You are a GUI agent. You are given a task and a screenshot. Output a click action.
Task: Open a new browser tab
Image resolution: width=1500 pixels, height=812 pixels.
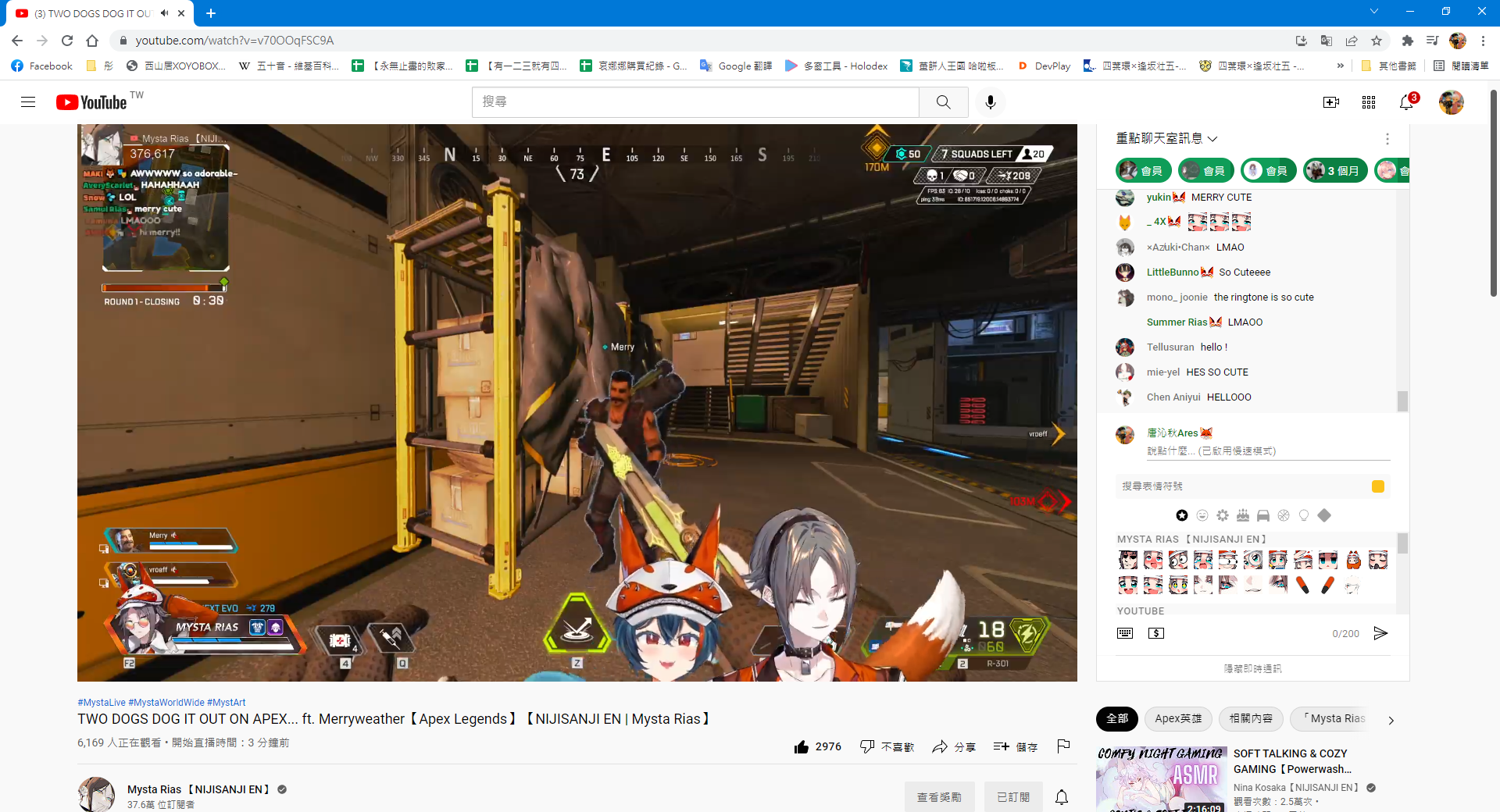pos(211,13)
